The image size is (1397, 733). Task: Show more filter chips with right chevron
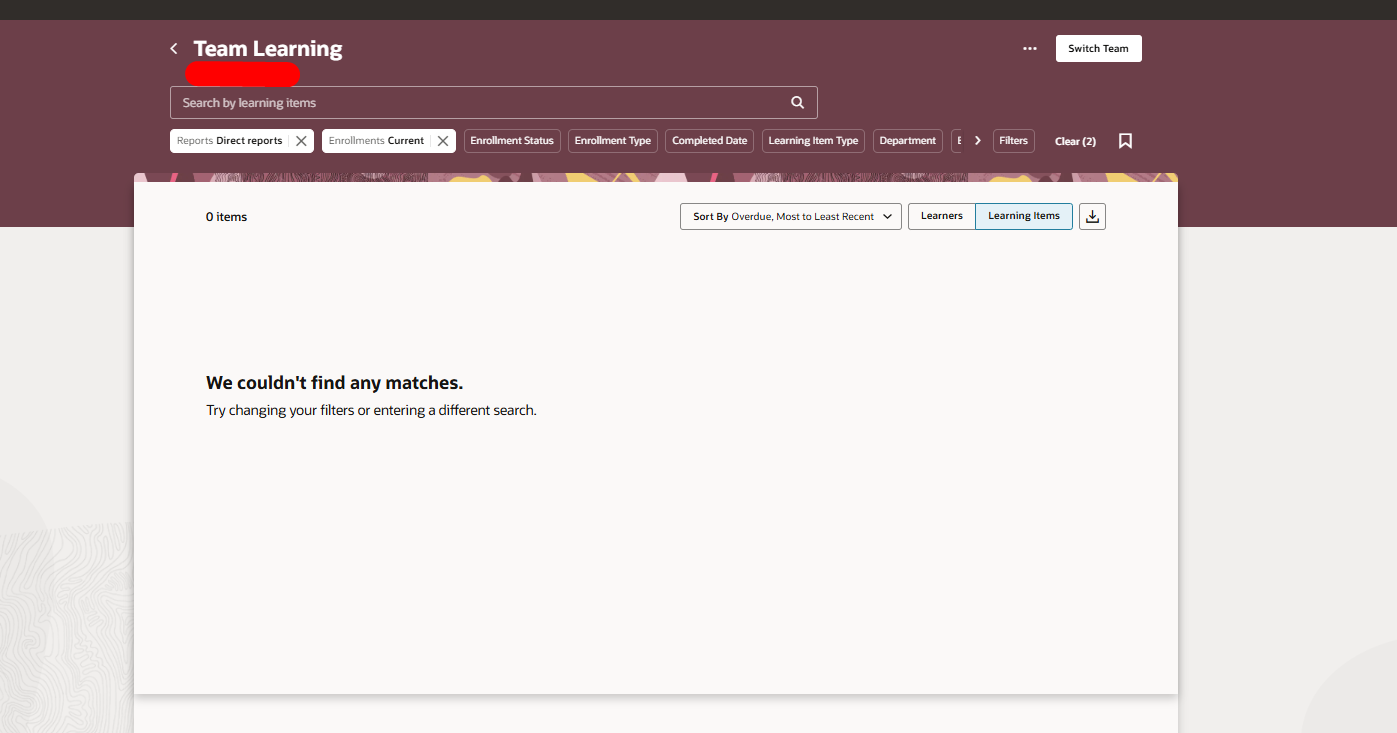coord(977,141)
